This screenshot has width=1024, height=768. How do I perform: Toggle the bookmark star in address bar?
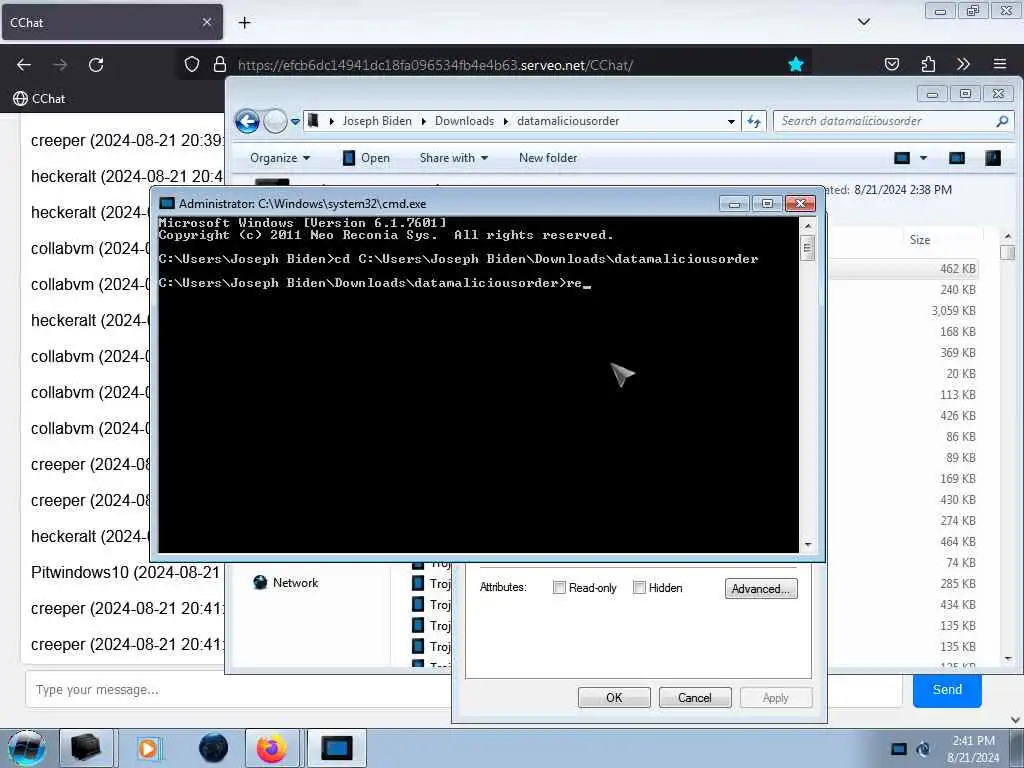pos(795,64)
